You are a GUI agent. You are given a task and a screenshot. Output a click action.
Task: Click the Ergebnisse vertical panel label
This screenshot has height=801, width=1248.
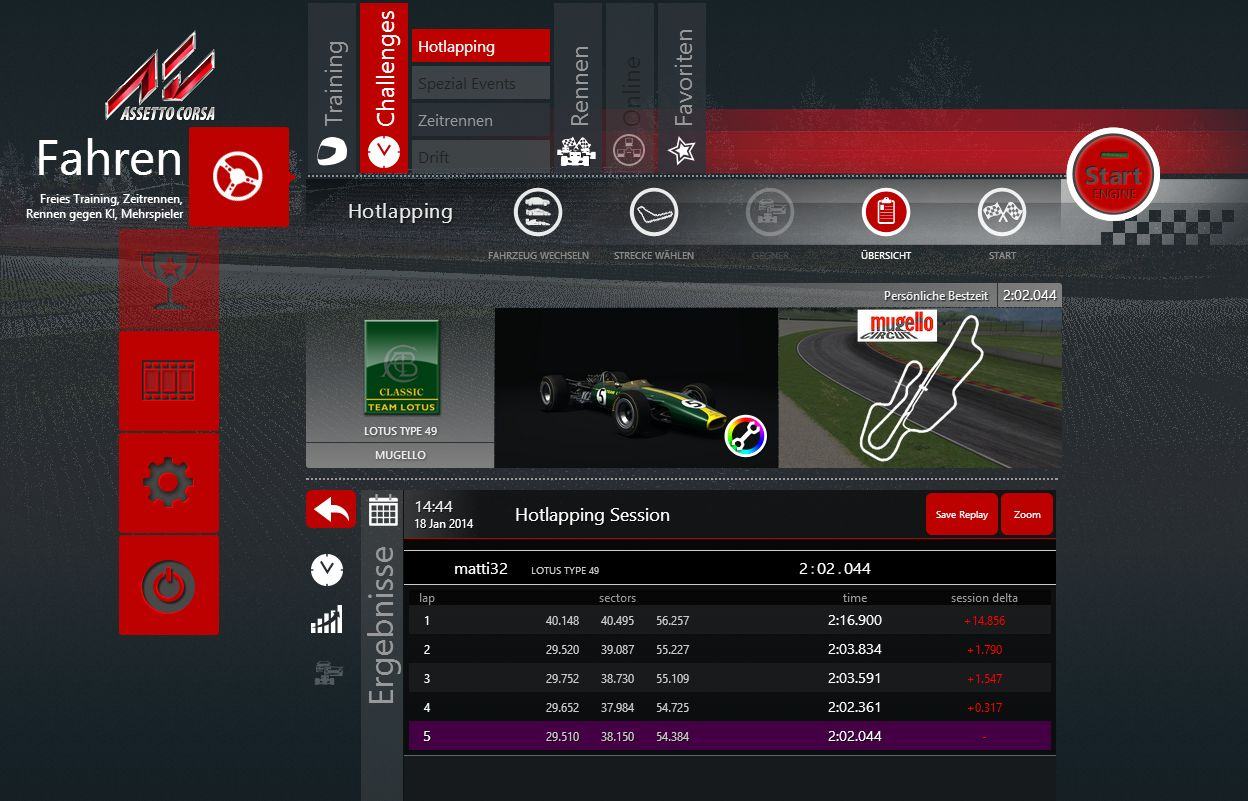click(x=382, y=625)
